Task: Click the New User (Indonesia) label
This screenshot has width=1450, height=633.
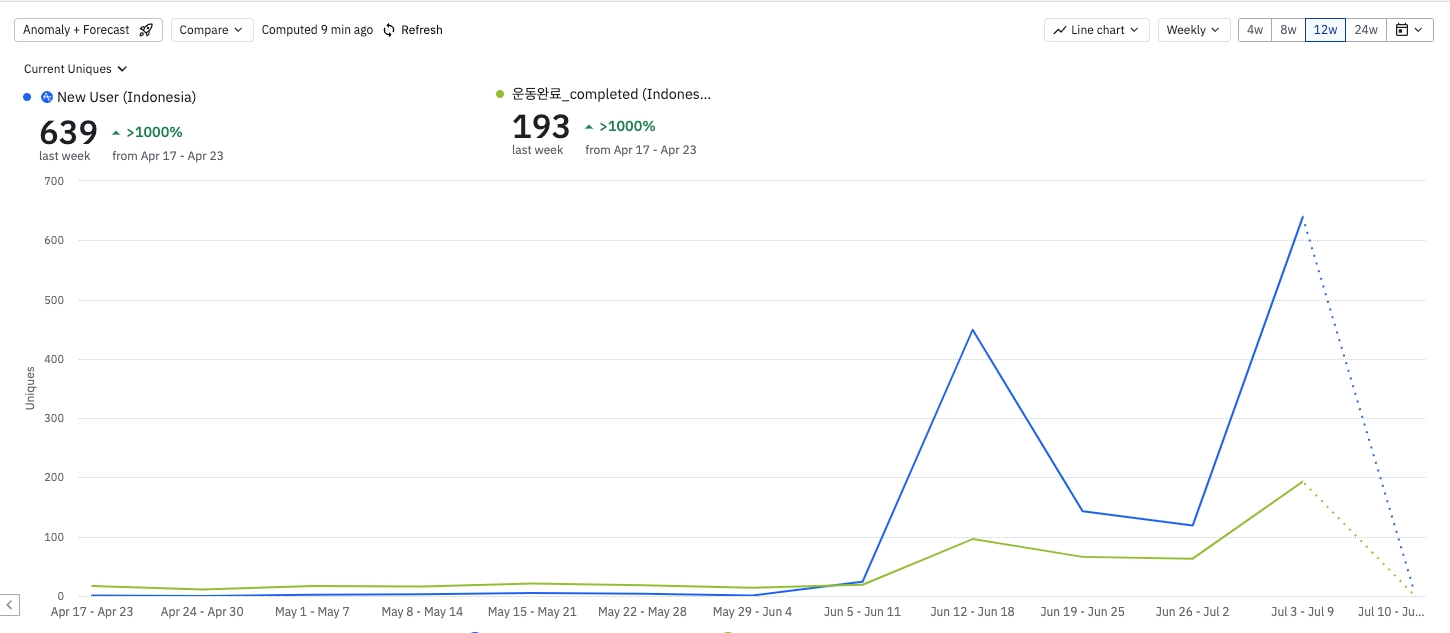Action: 126,97
